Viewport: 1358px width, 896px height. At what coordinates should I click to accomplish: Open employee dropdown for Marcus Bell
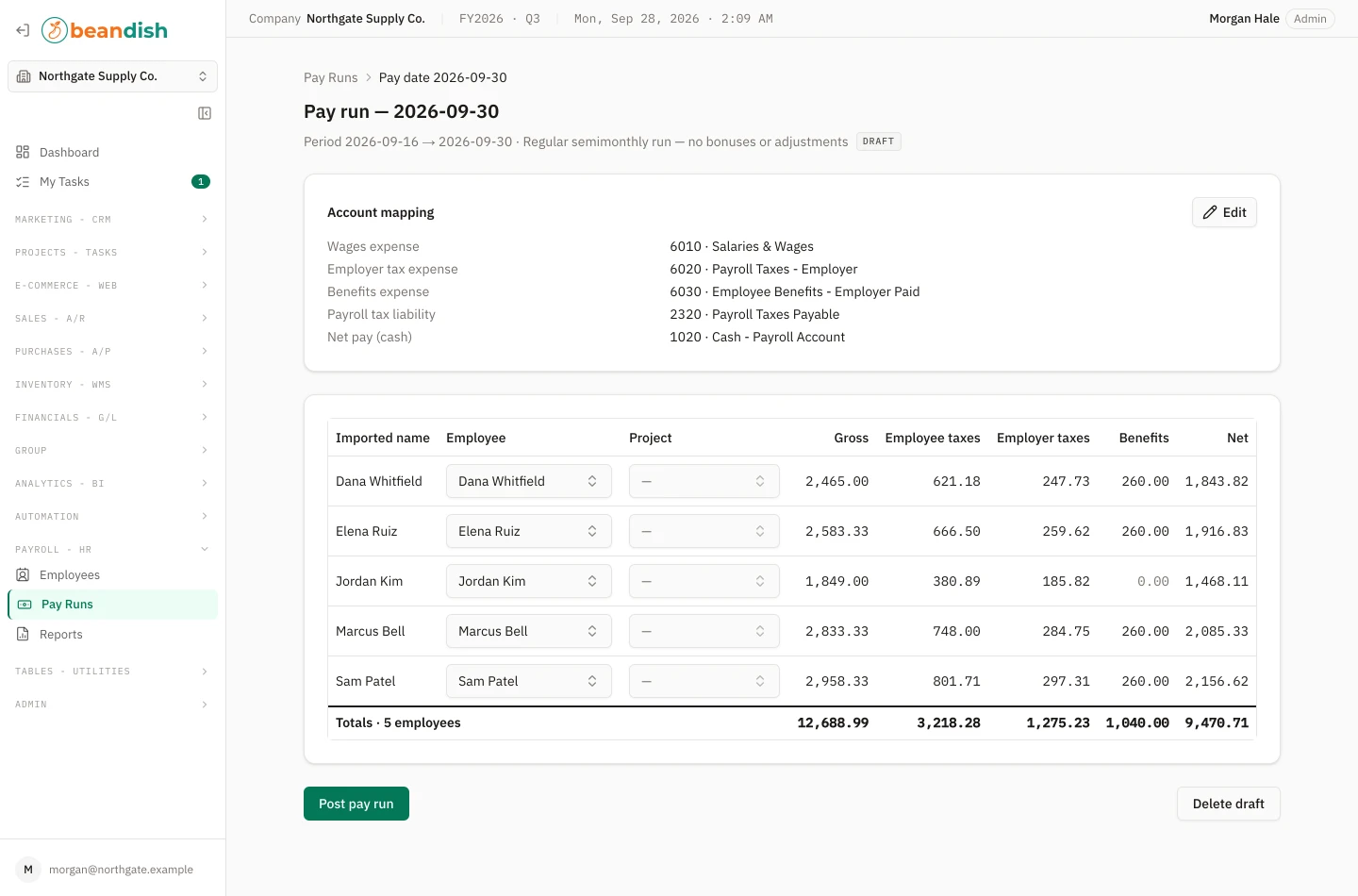pyautogui.click(x=529, y=631)
